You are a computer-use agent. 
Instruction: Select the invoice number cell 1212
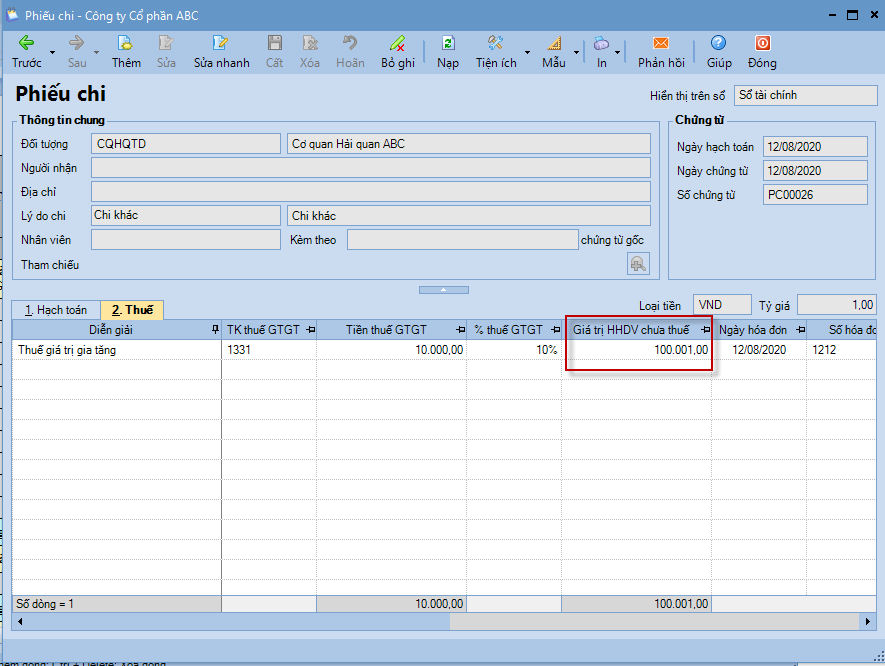tap(842, 350)
